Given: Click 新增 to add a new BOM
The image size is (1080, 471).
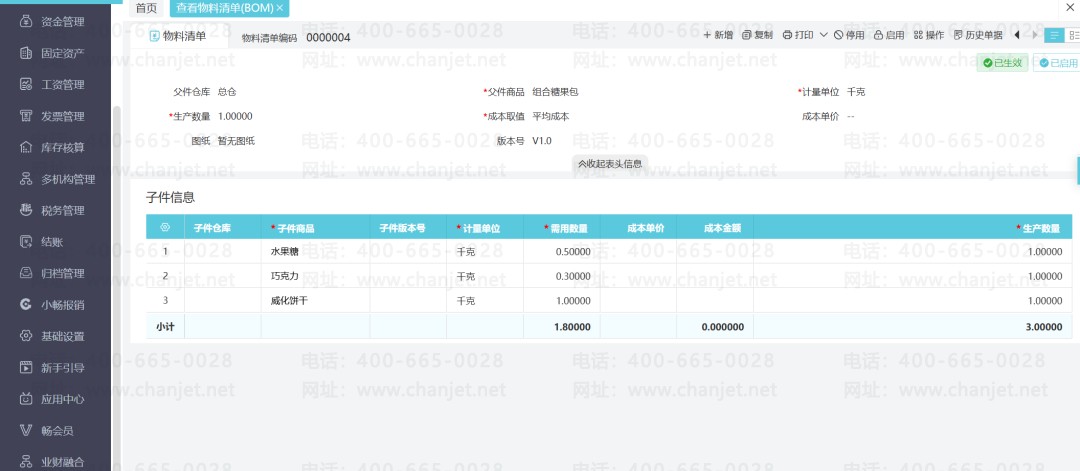Looking at the screenshot, I should point(718,35).
